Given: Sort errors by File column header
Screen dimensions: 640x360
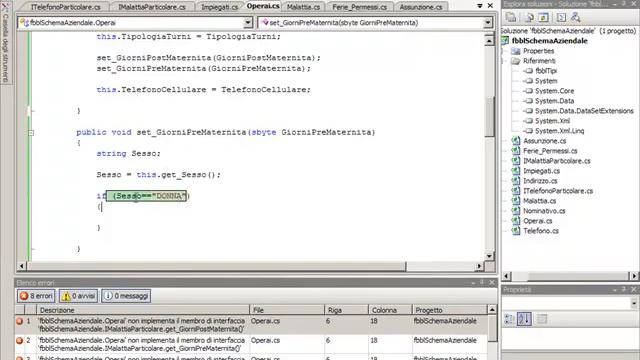Looking at the screenshot, I should pos(287,310).
